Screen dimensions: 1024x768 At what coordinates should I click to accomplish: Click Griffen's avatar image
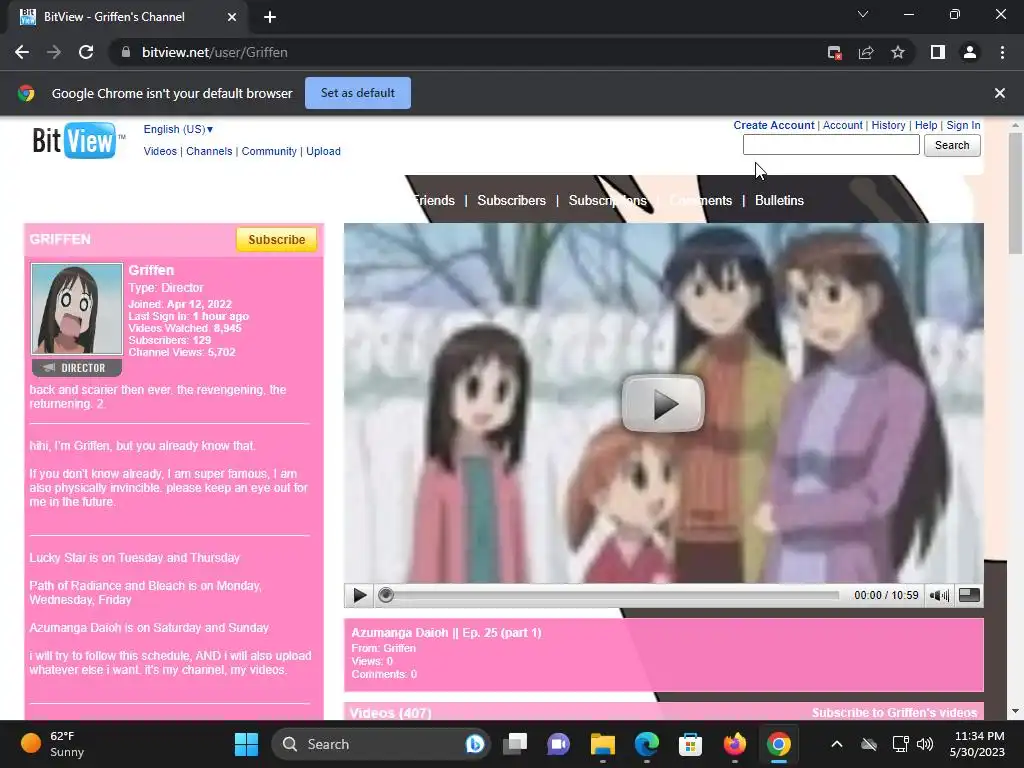pos(76,309)
